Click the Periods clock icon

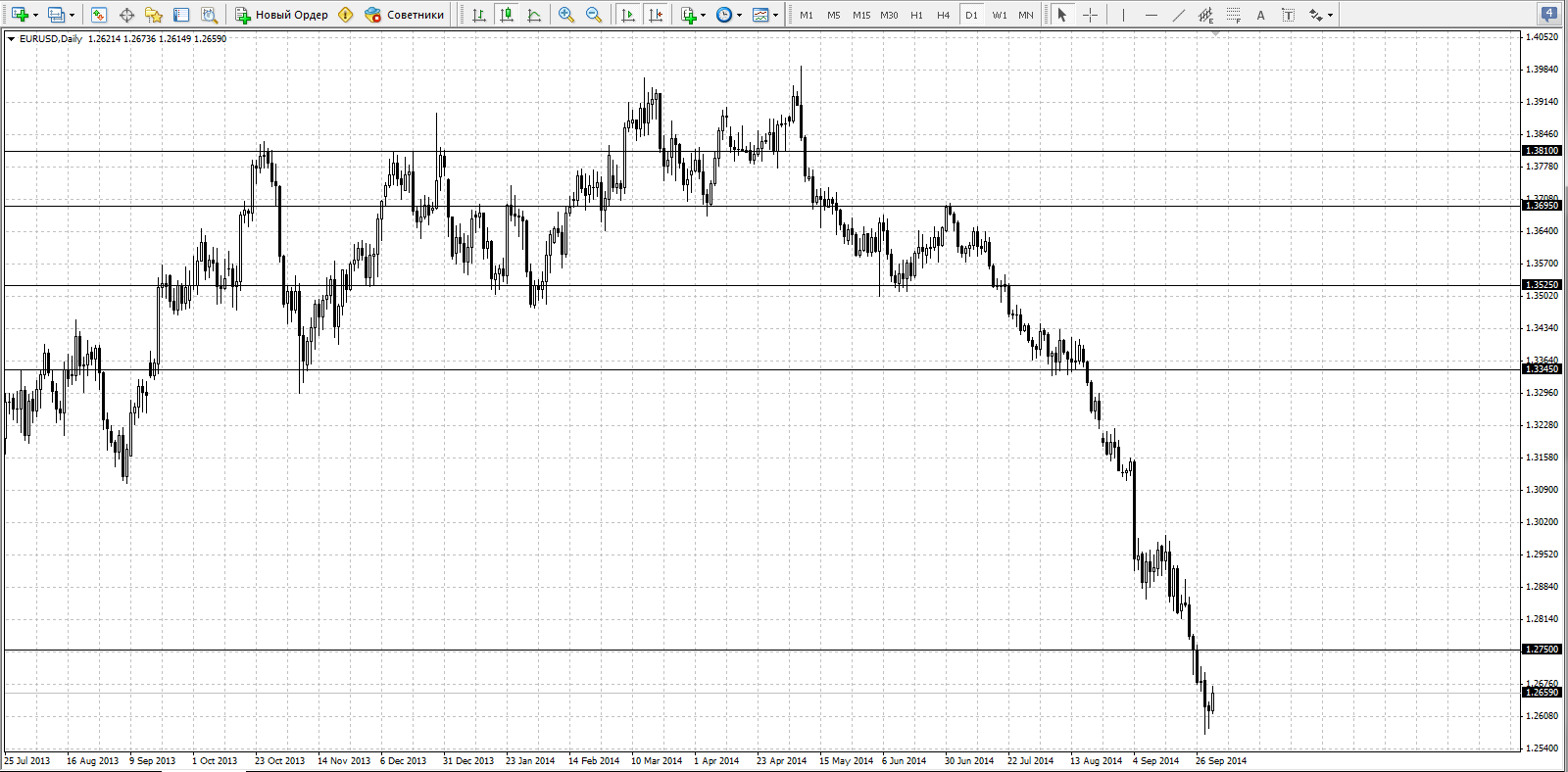(724, 15)
